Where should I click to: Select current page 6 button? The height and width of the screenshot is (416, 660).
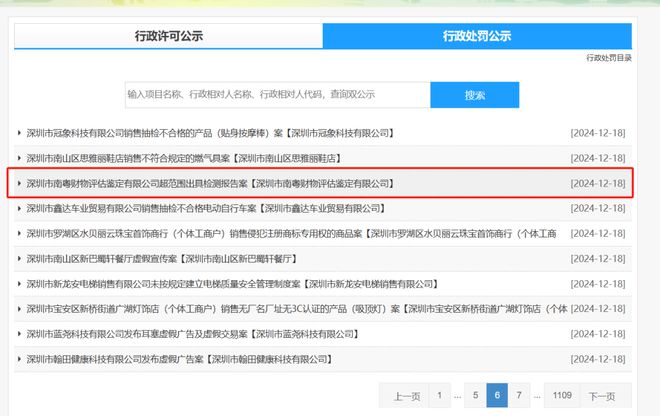[x=497, y=395]
